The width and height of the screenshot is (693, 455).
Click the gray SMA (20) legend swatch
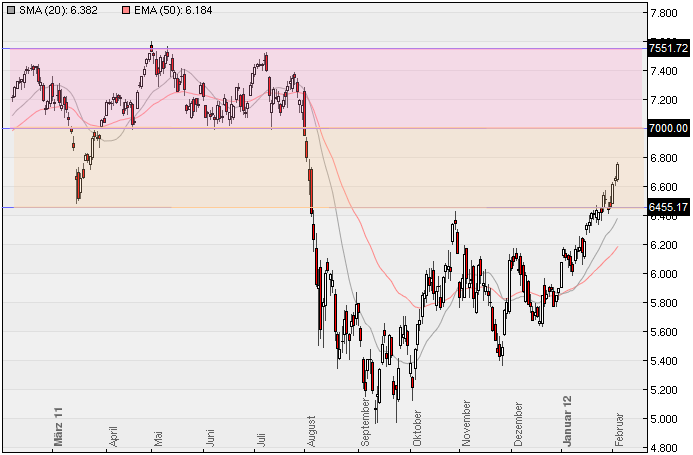(x=11, y=10)
